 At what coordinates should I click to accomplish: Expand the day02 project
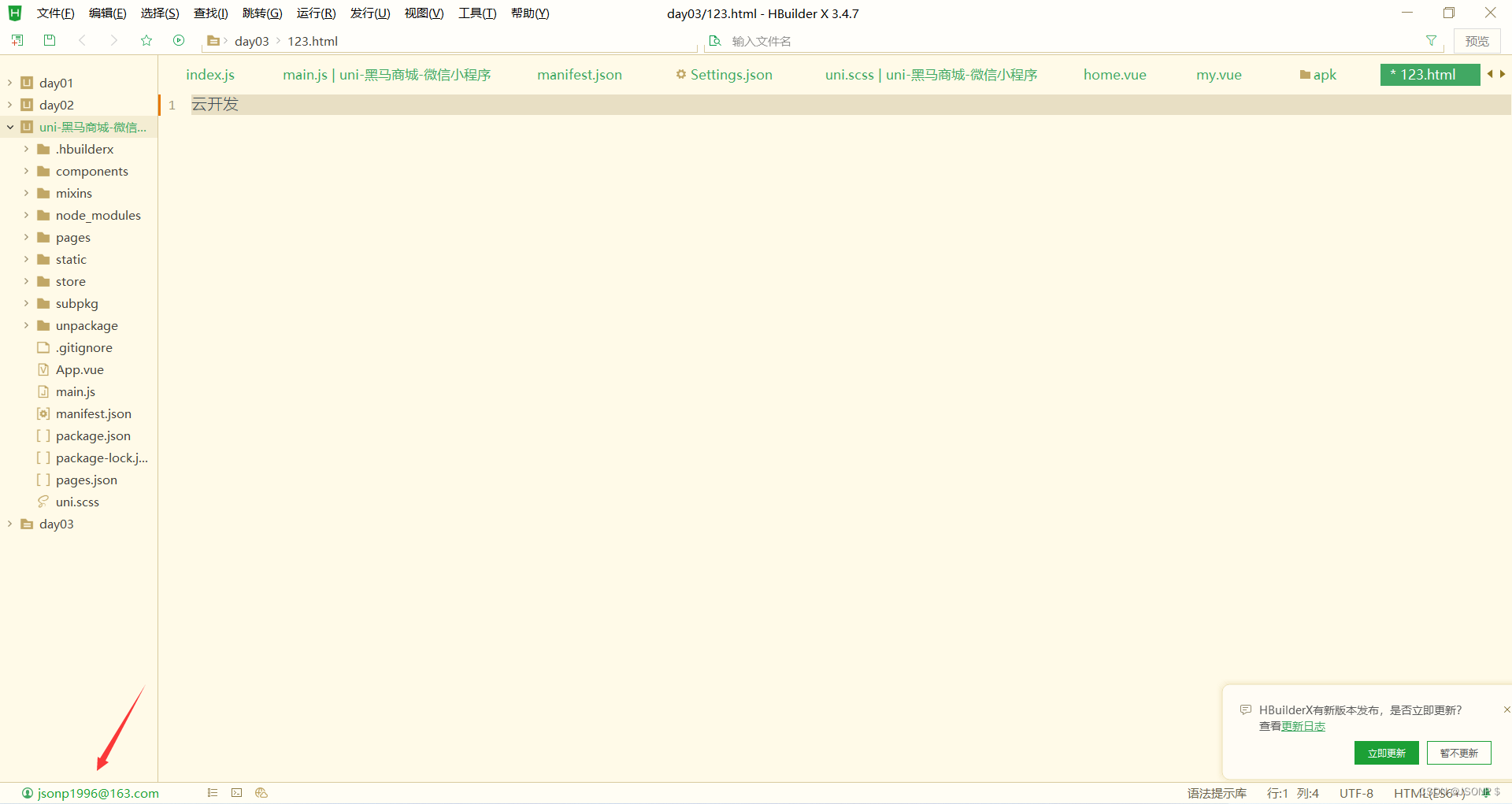tap(9, 105)
